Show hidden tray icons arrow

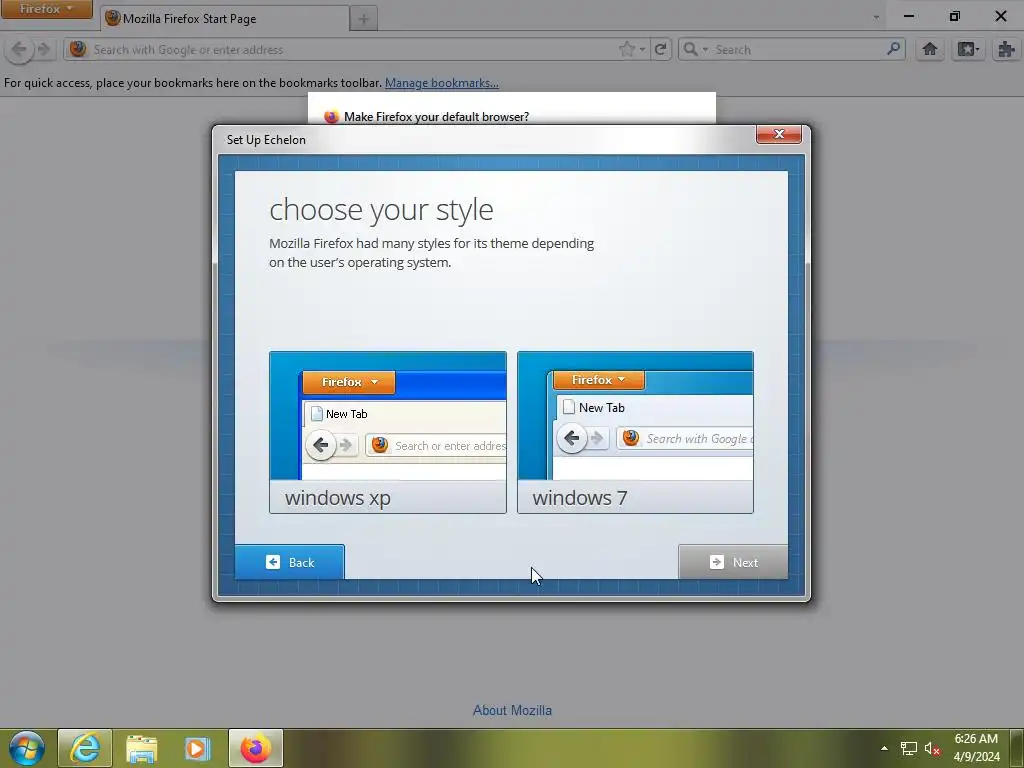[884, 748]
